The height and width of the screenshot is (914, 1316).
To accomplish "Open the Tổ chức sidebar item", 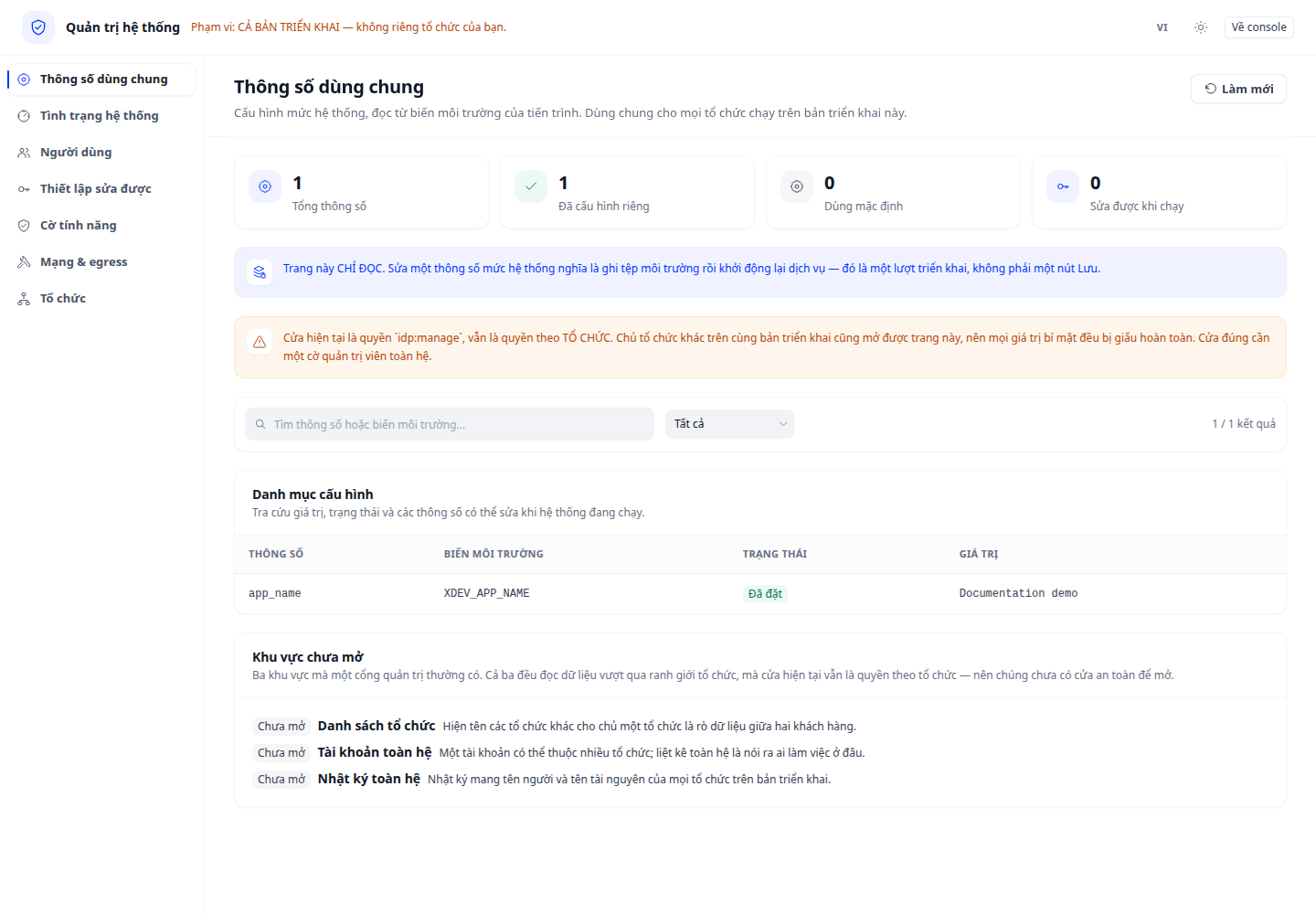I will click(x=102, y=299).
